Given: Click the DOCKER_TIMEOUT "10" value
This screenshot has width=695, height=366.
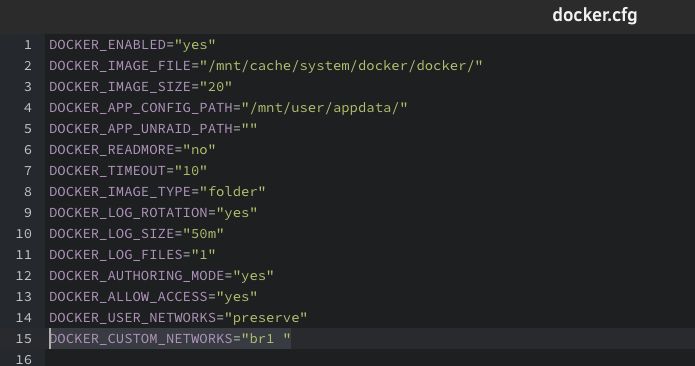Looking at the screenshot, I should point(191,171).
